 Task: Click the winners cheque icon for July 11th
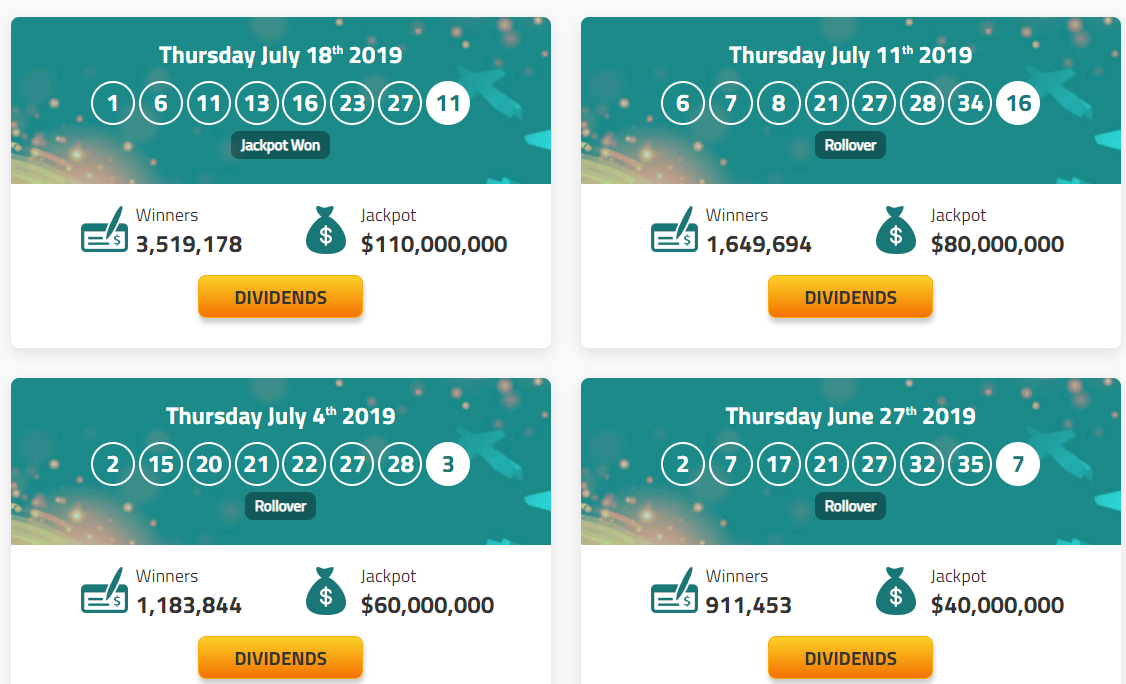pyautogui.click(x=674, y=229)
